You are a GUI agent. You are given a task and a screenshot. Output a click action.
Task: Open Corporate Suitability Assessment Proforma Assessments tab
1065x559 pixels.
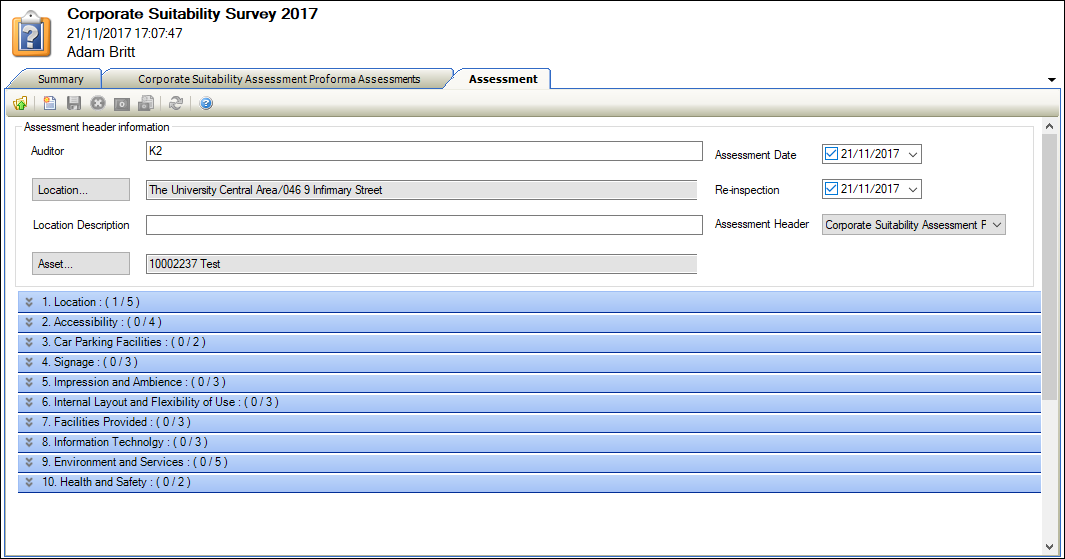coord(279,79)
